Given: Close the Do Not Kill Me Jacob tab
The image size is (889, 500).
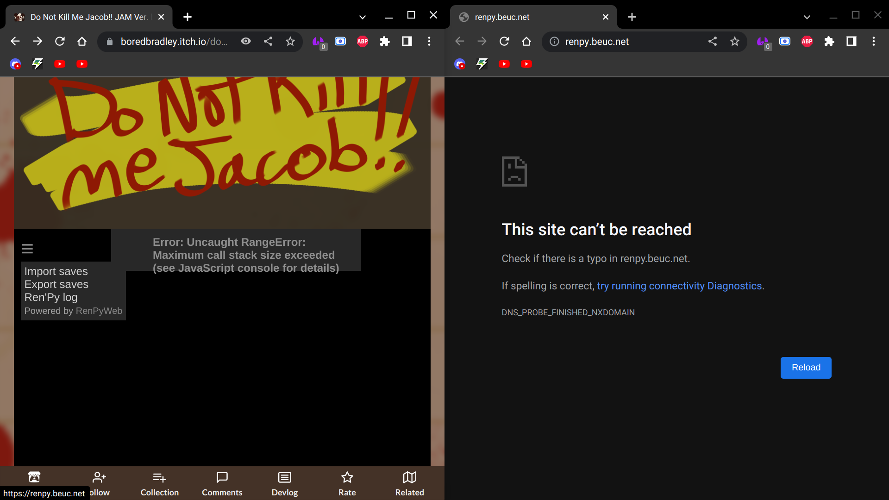Looking at the screenshot, I should tap(161, 17).
